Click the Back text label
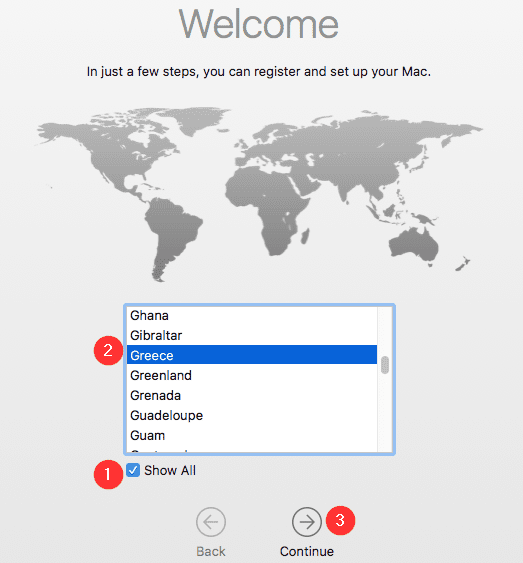 click(x=211, y=551)
